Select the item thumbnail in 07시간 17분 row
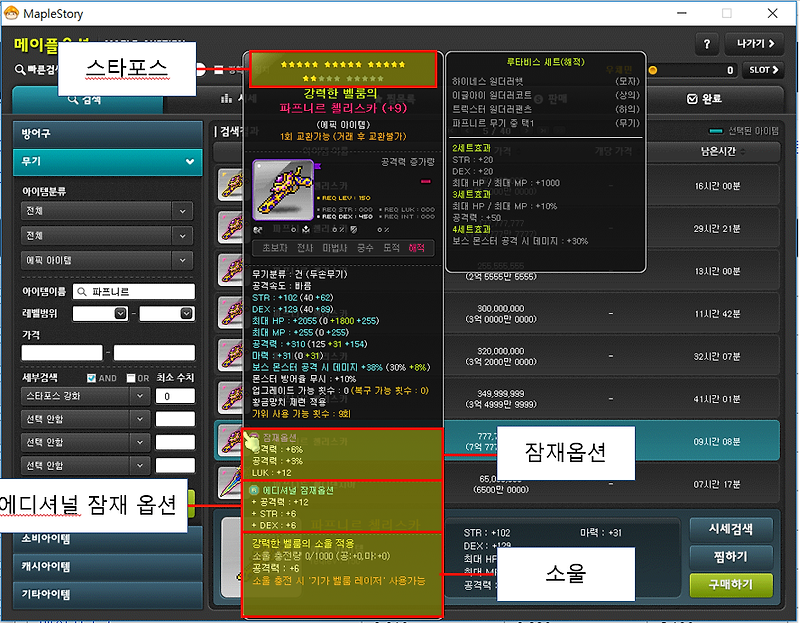The height and width of the screenshot is (623, 800). (230, 483)
